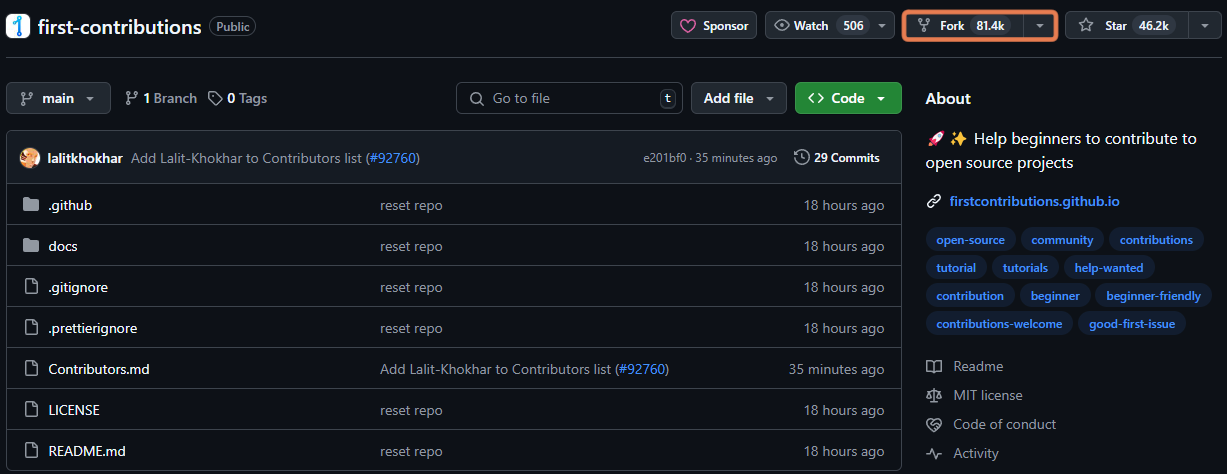Click the pulse icon beside Activity
This screenshot has width=1227, height=474.
tap(934, 453)
